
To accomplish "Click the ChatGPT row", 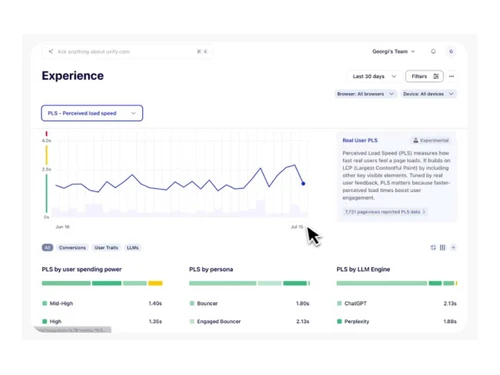I will pos(397,303).
